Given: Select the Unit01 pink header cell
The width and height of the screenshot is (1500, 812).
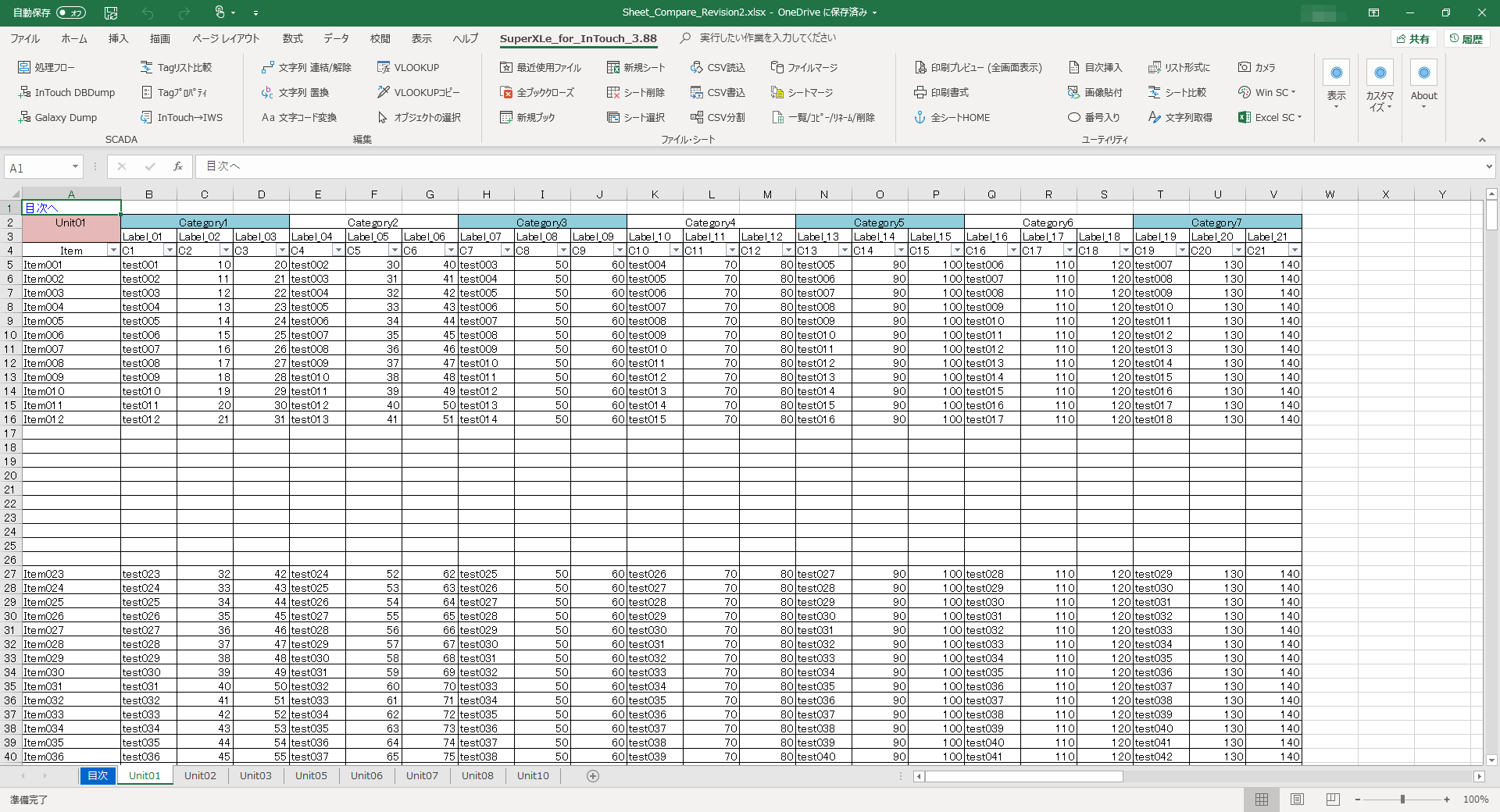Looking at the screenshot, I should tap(71, 229).
